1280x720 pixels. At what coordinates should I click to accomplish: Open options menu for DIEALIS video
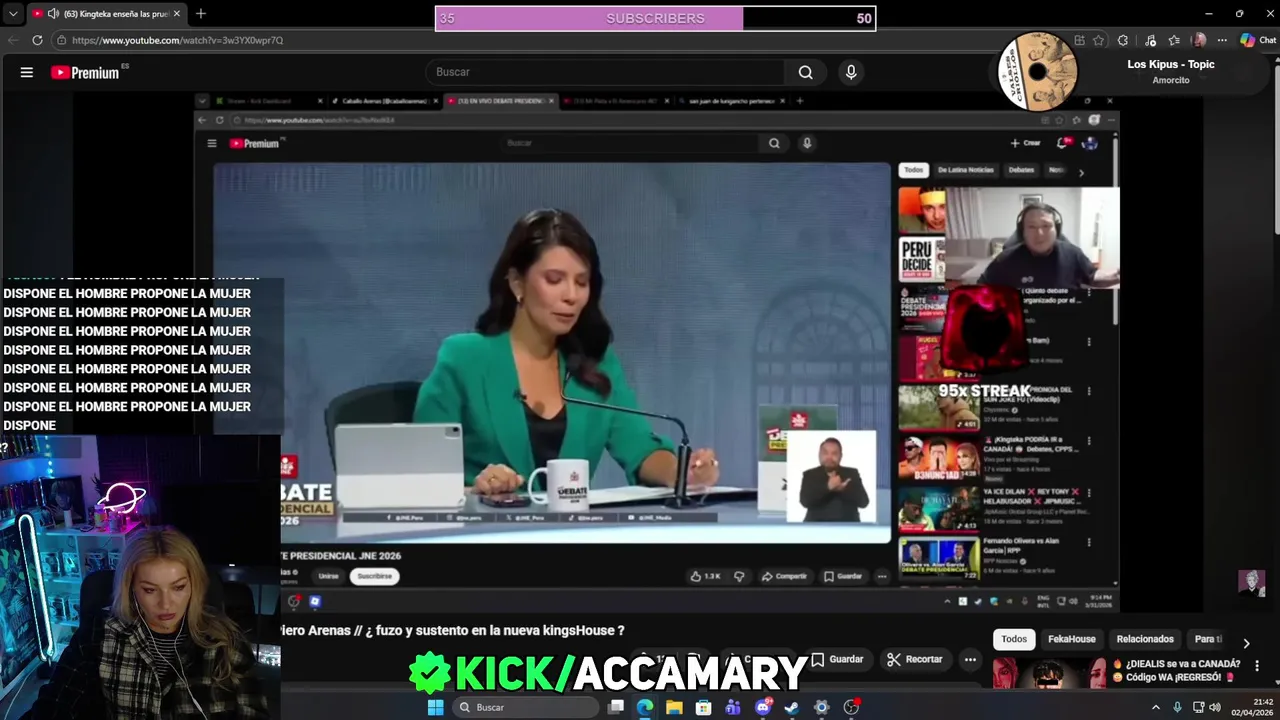(x=1257, y=665)
